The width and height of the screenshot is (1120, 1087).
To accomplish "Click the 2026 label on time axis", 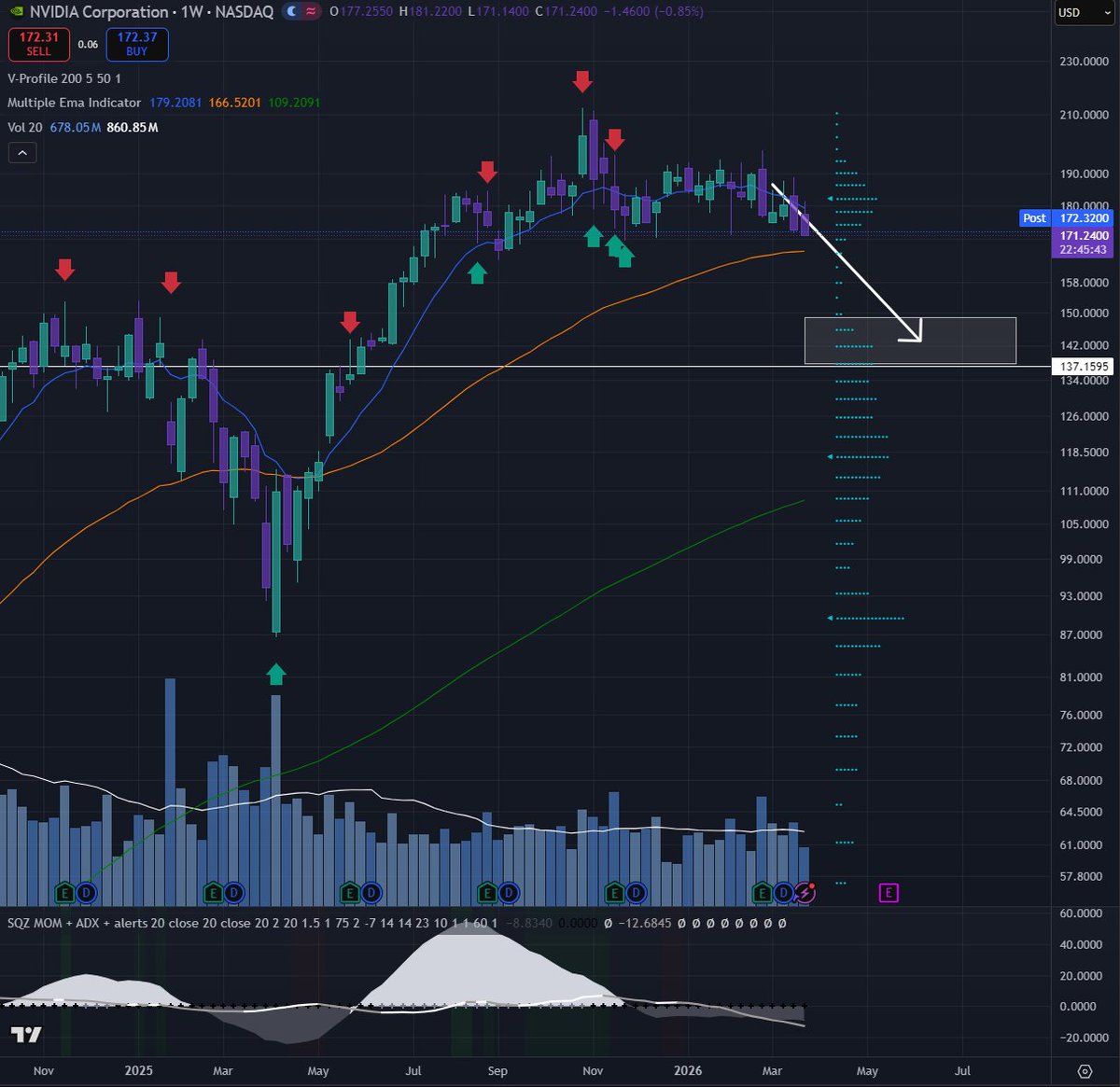I will coord(688,1070).
